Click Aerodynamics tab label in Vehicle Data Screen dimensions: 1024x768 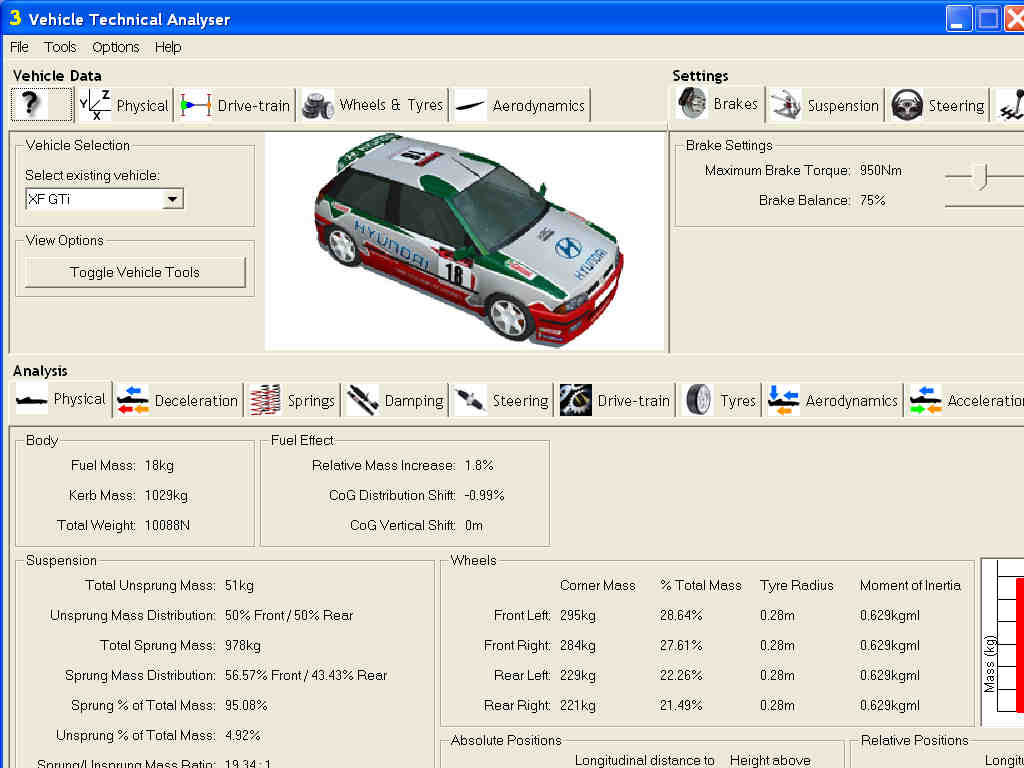pyautogui.click(x=539, y=106)
